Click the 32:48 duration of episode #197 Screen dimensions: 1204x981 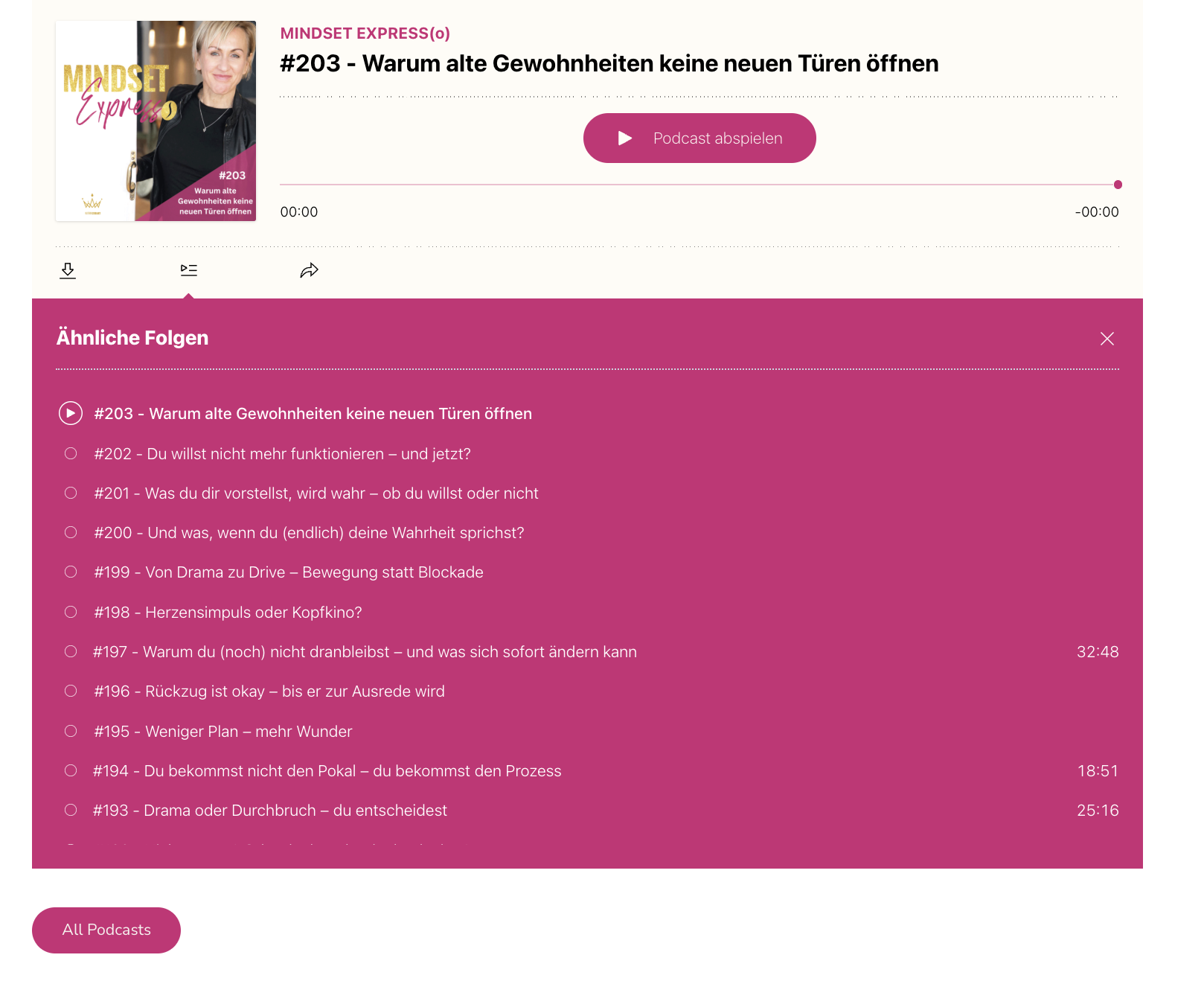point(1098,652)
